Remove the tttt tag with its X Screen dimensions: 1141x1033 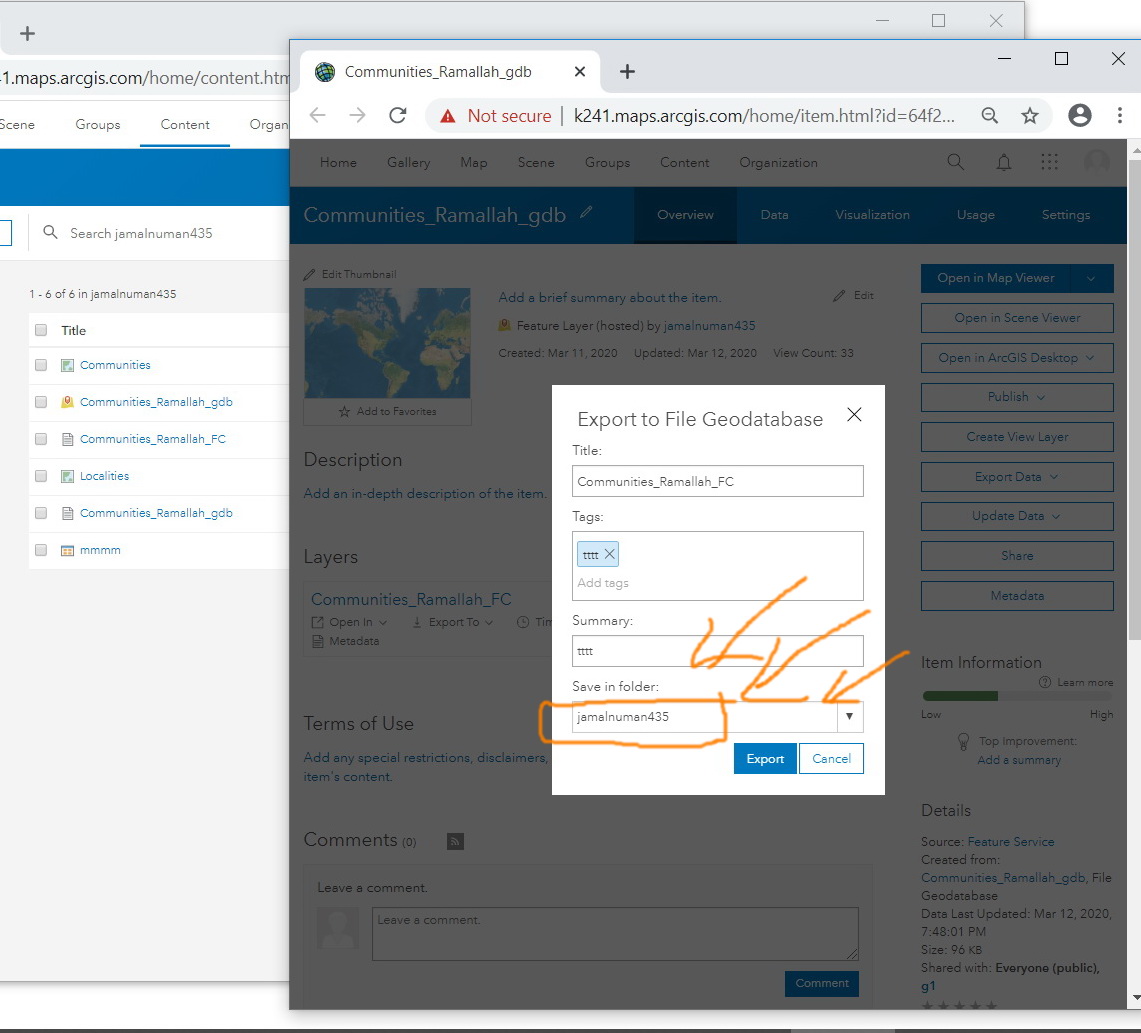tap(610, 554)
